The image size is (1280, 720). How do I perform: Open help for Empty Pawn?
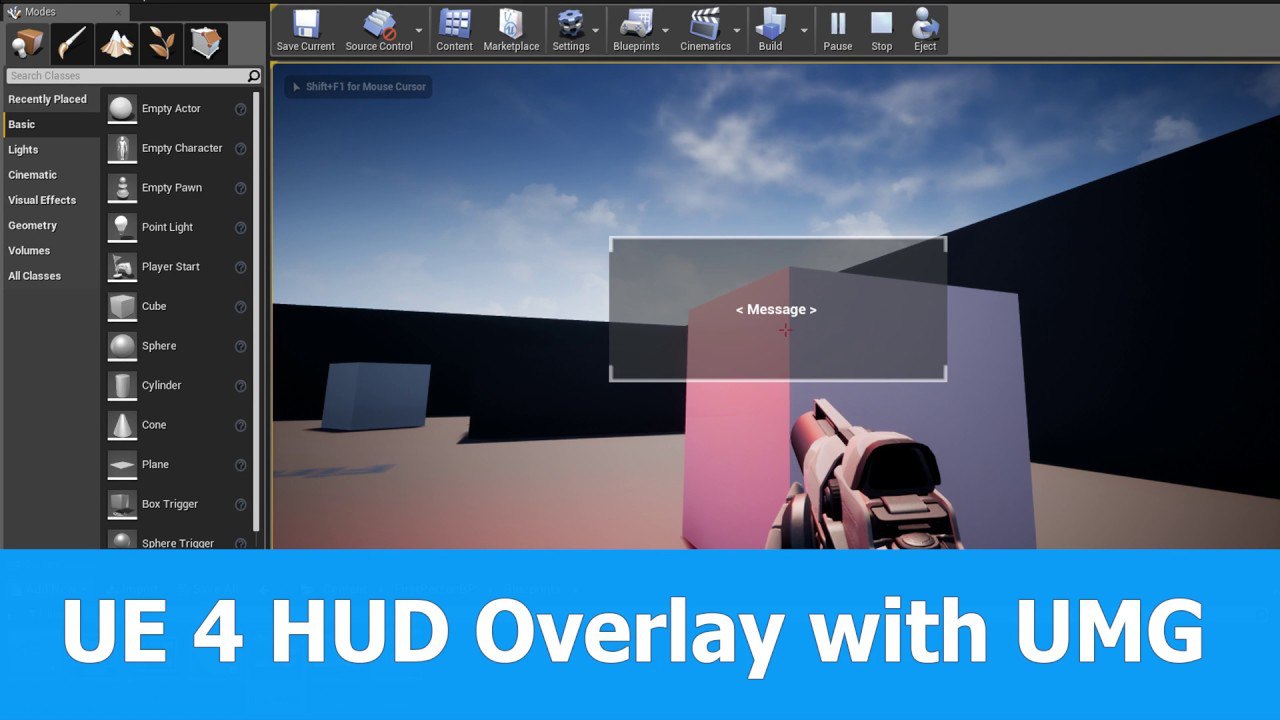(x=240, y=188)
